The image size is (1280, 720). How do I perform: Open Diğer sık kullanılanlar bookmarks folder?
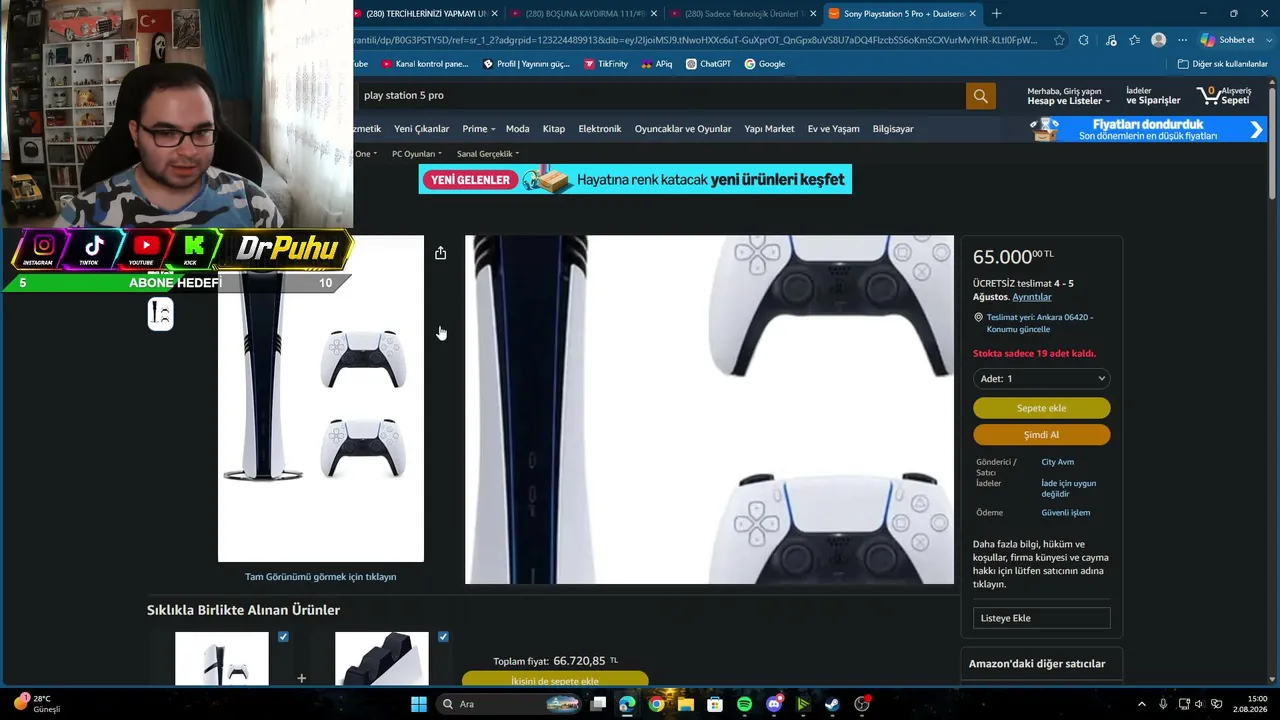(1223, 64)
